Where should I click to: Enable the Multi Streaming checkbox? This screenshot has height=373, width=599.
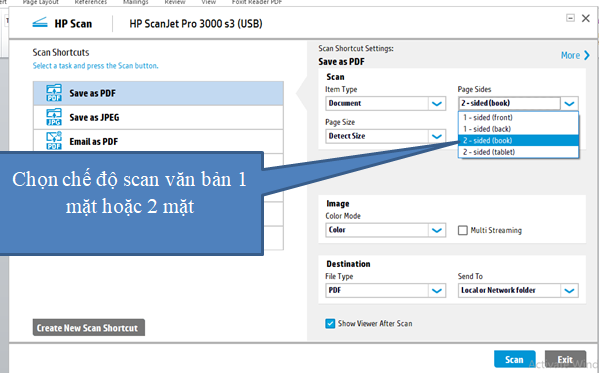[x=463, y=230]
